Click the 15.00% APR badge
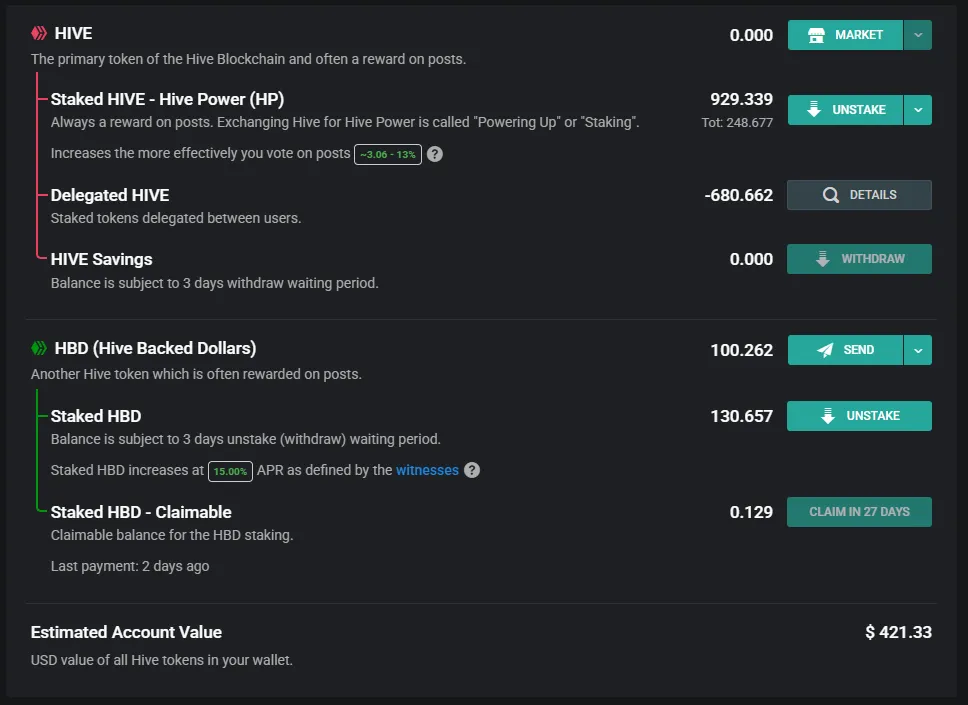This screenshot has width=968, height=705. click(230, 471)
